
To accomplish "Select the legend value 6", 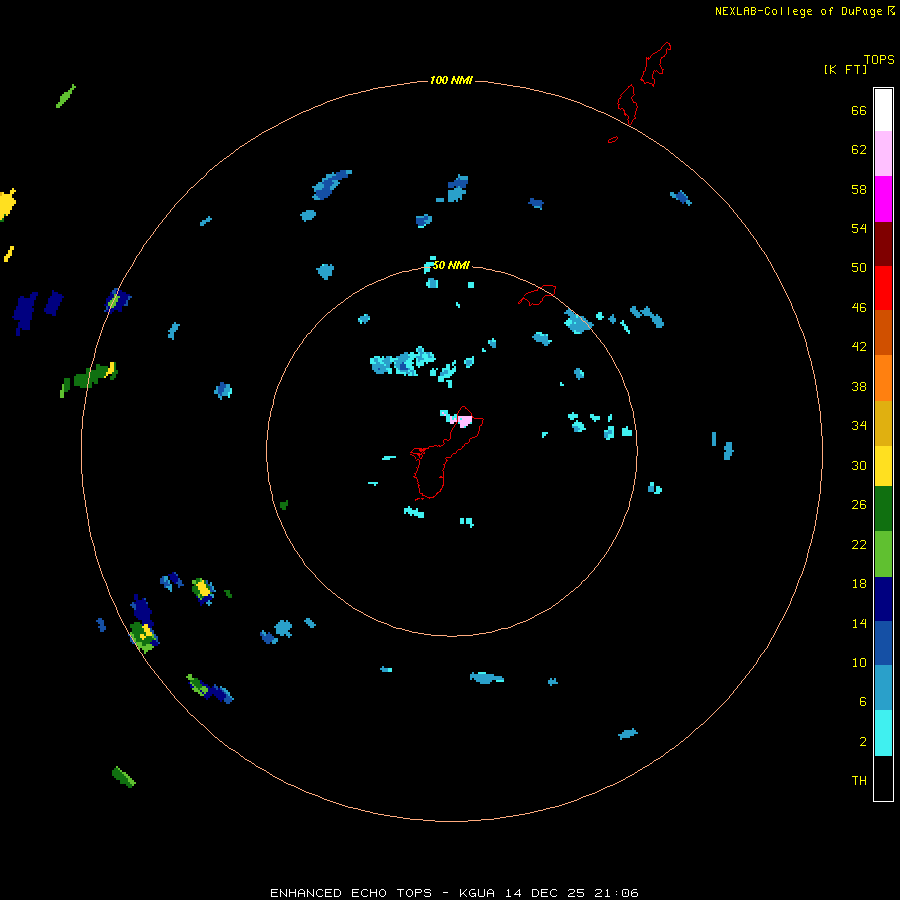I will click(x=862, y=702).
